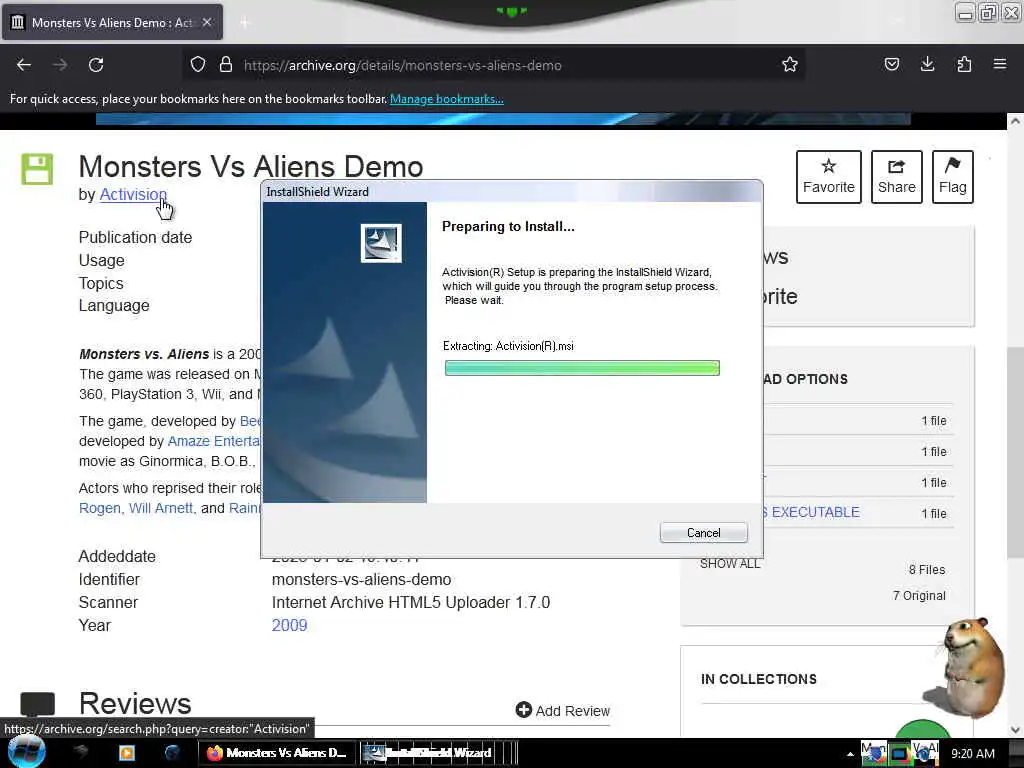Click the Flag button
This screenshot has height=768, width=1024.
pos(952,177)
